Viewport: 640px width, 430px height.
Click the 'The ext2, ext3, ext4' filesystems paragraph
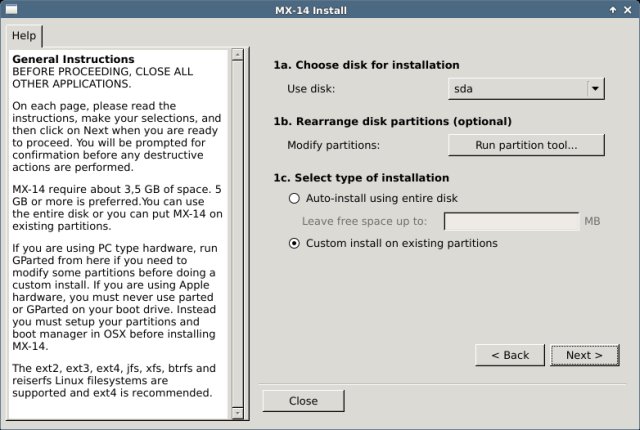tap(114, 381)
